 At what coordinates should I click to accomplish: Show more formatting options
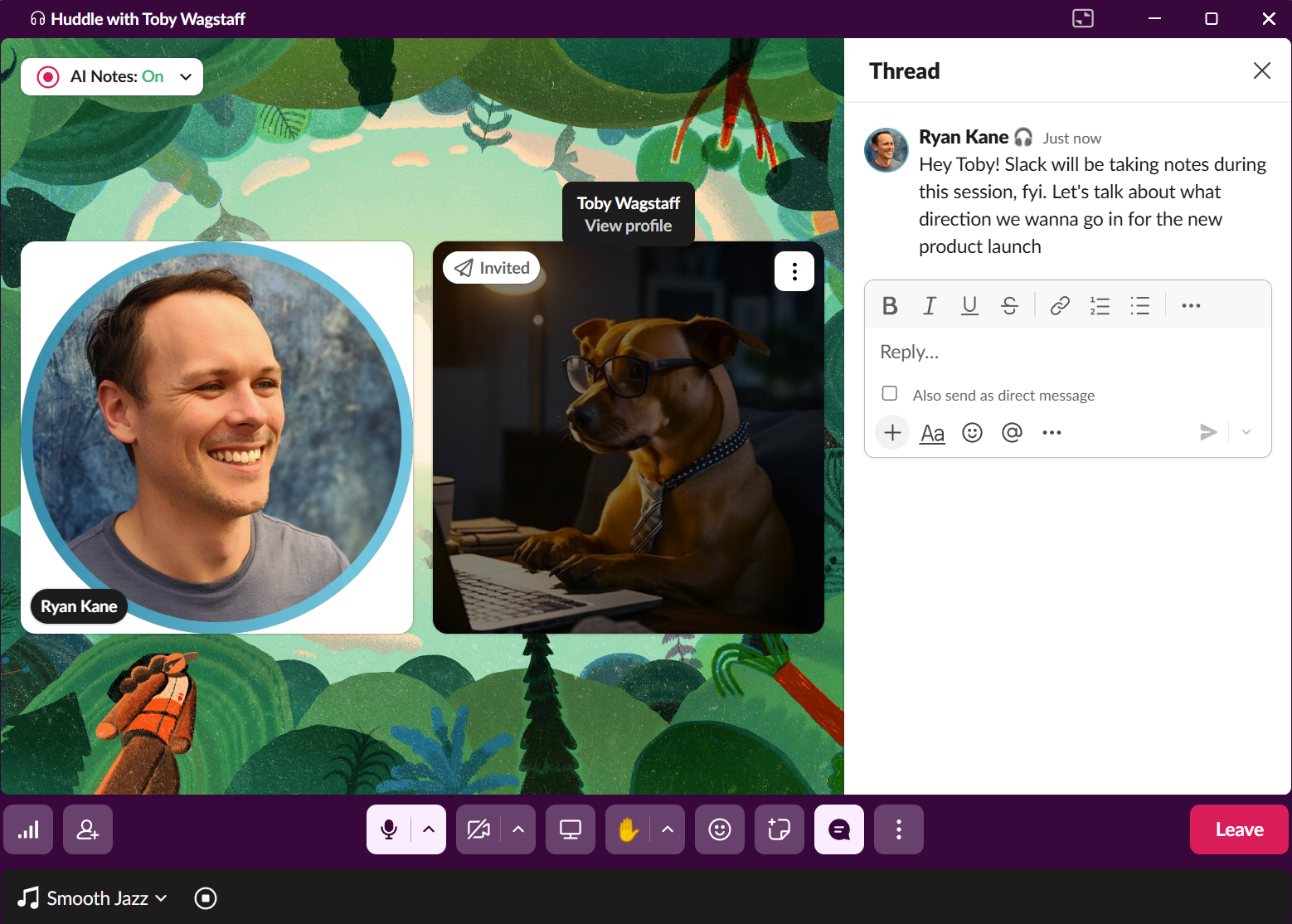[1191, 306]
